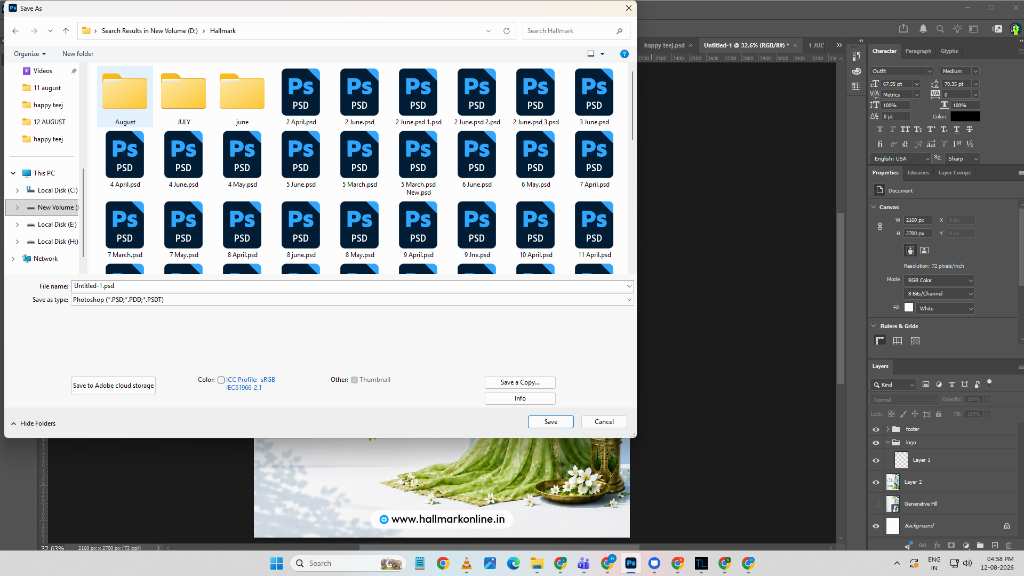Click Save to Adobe cloud storage
The height and width of the screenshot is (576, 1024).
tap(114, 386)
